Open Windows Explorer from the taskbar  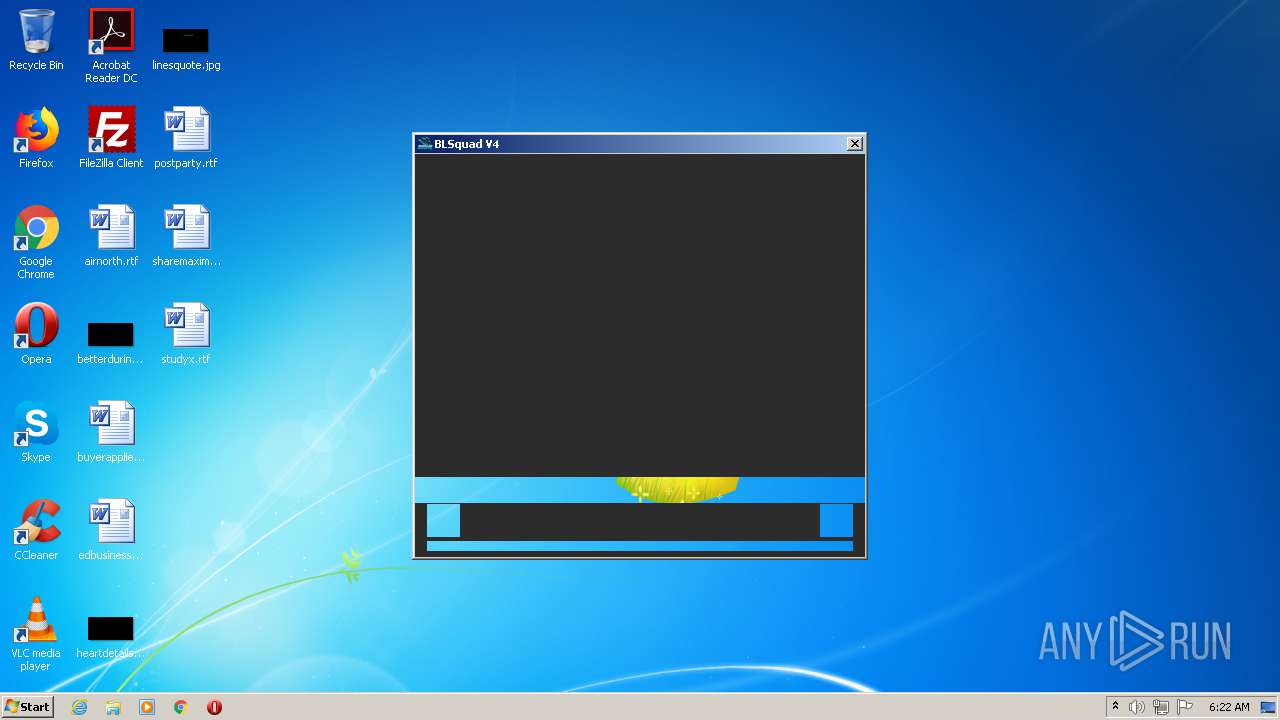point(113,707)
